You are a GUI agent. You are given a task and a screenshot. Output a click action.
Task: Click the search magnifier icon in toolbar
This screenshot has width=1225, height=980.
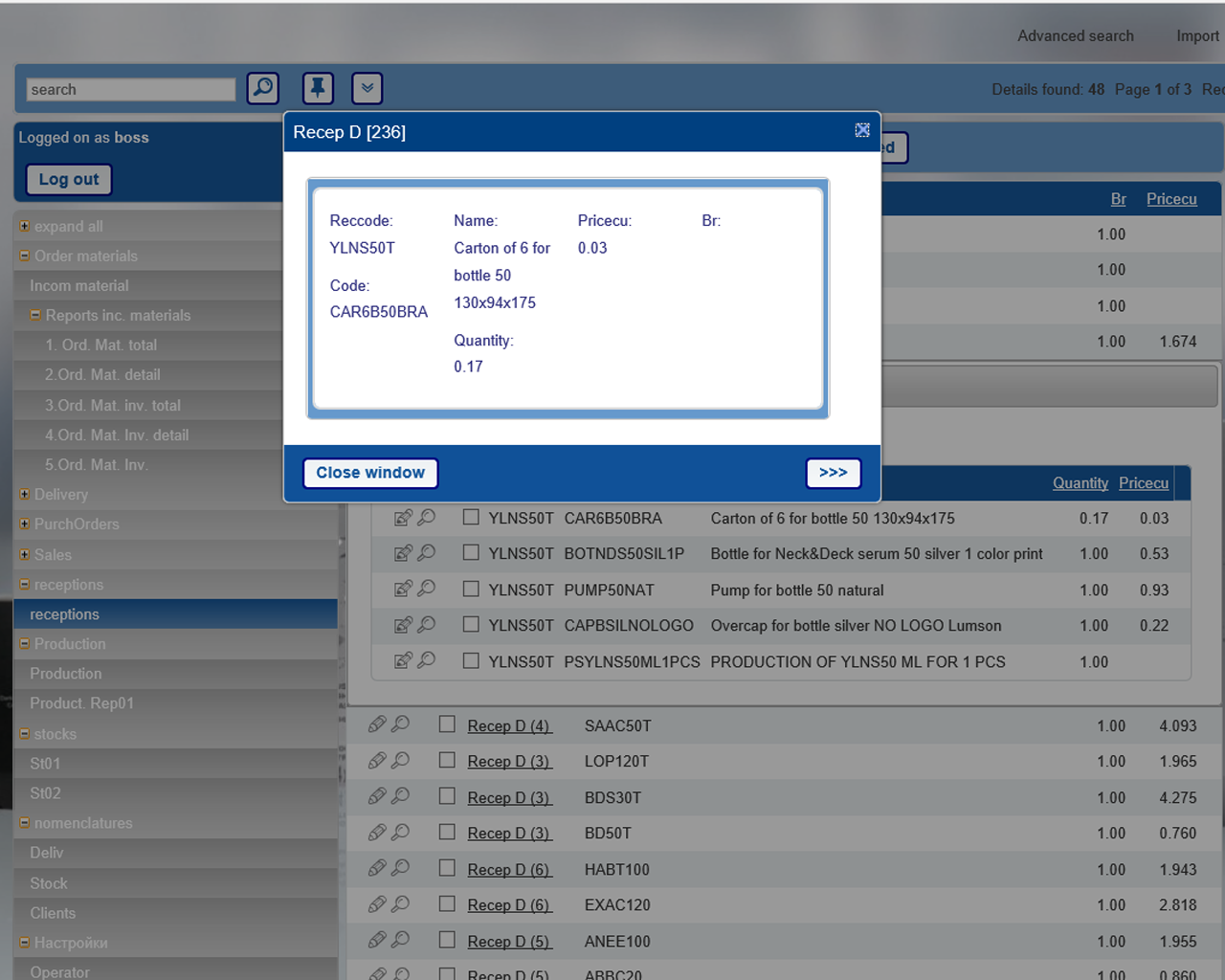point(262,88)
